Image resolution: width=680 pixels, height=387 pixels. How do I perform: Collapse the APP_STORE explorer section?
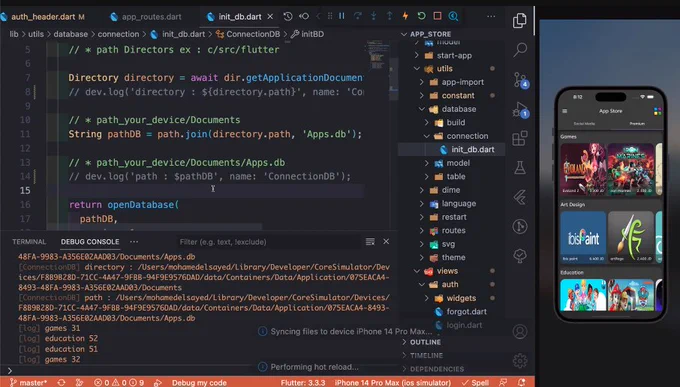point(430,34)
